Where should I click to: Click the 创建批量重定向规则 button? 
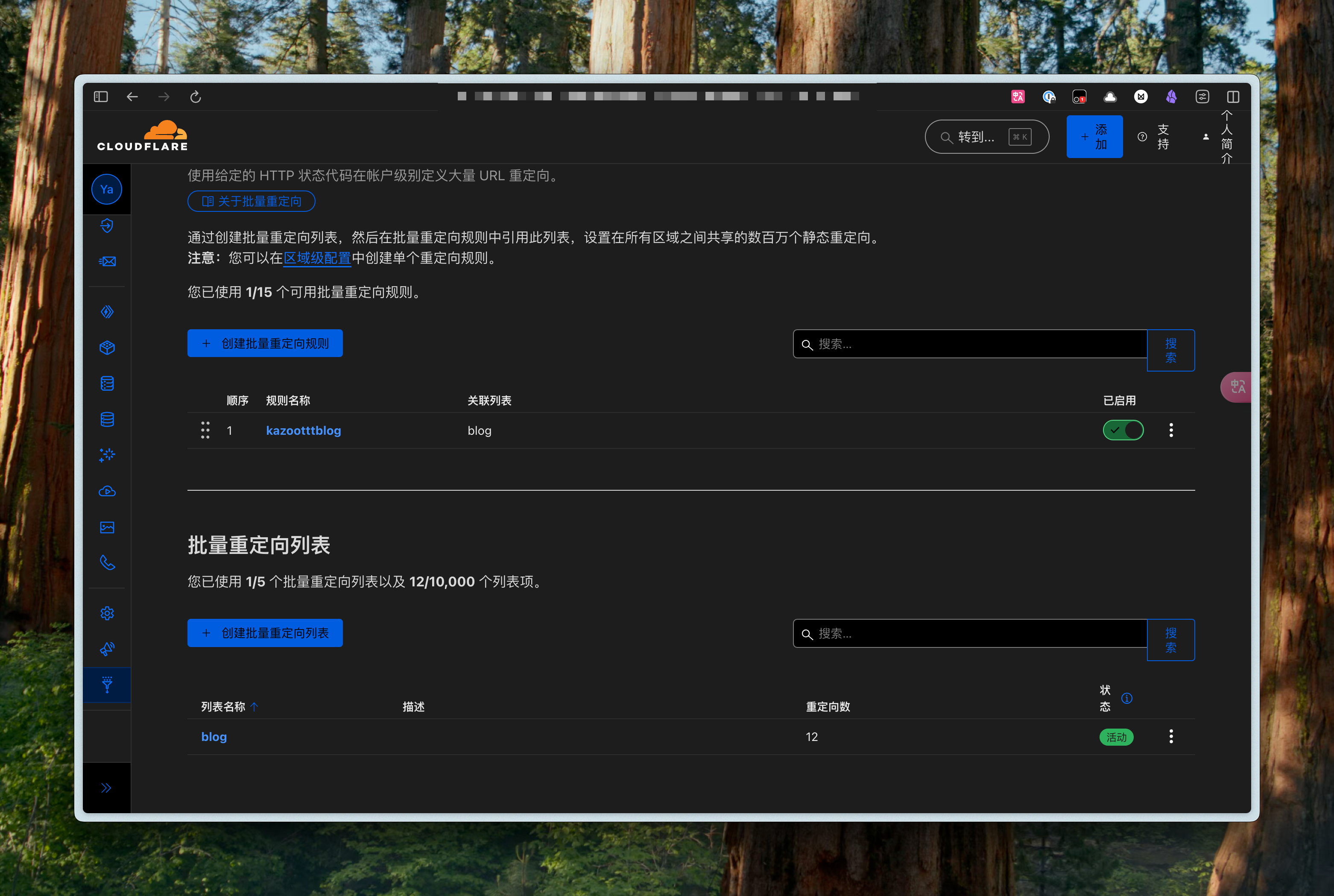point(265,343)
